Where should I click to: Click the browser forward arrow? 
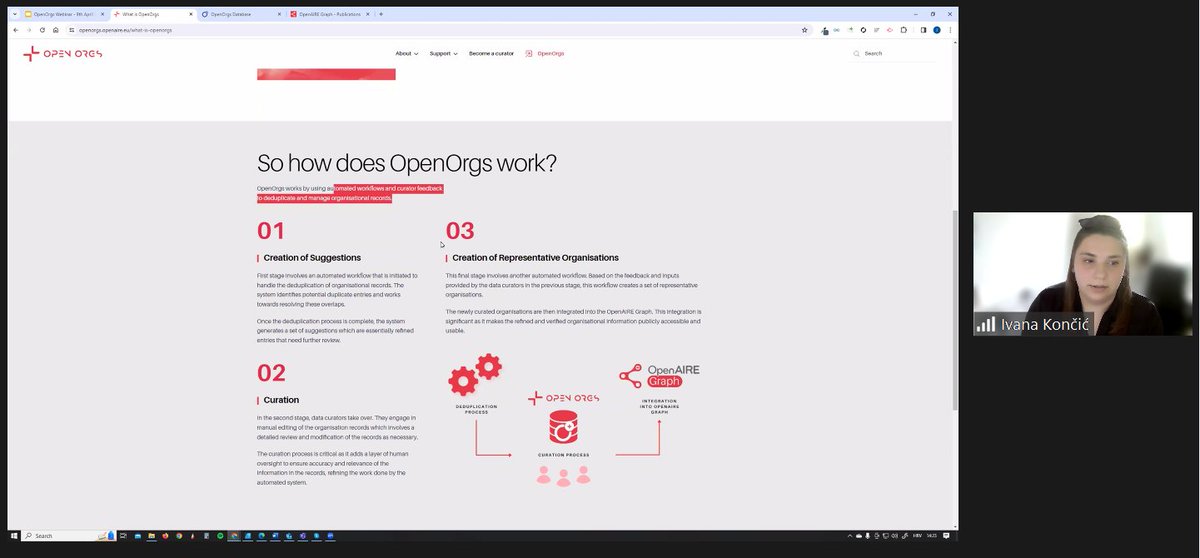pyautogui.click(x=29, y=30)
